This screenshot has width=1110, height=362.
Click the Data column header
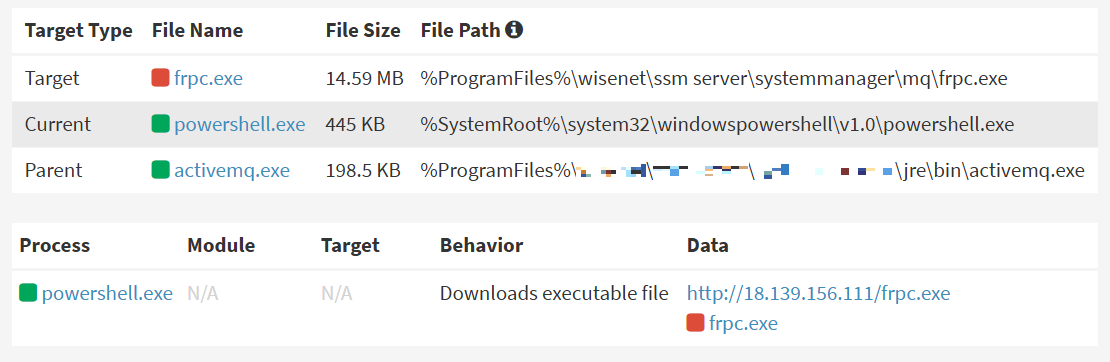[x=707, y=245]
